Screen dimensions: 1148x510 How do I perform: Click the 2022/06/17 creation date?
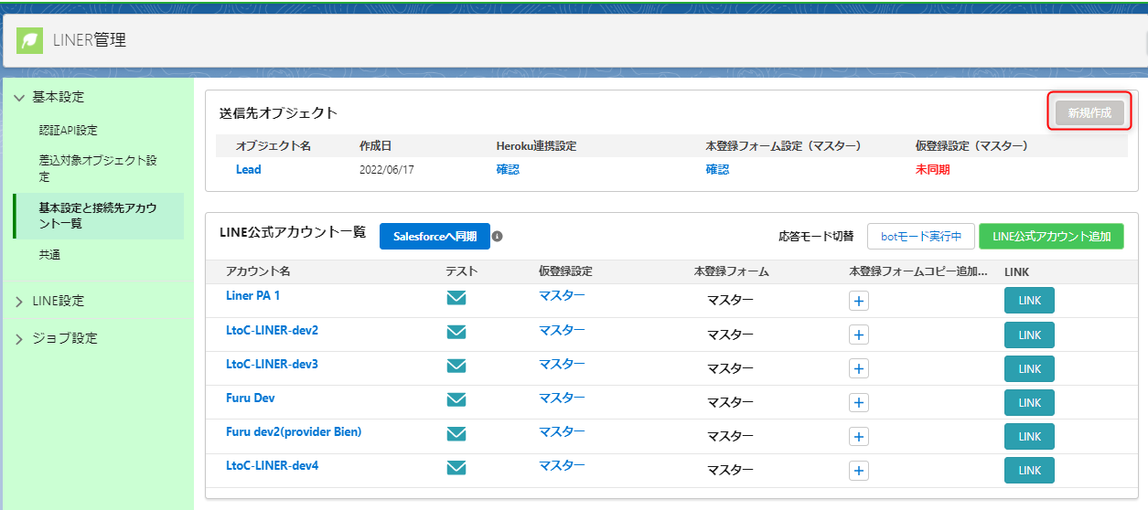click(386, 169)
